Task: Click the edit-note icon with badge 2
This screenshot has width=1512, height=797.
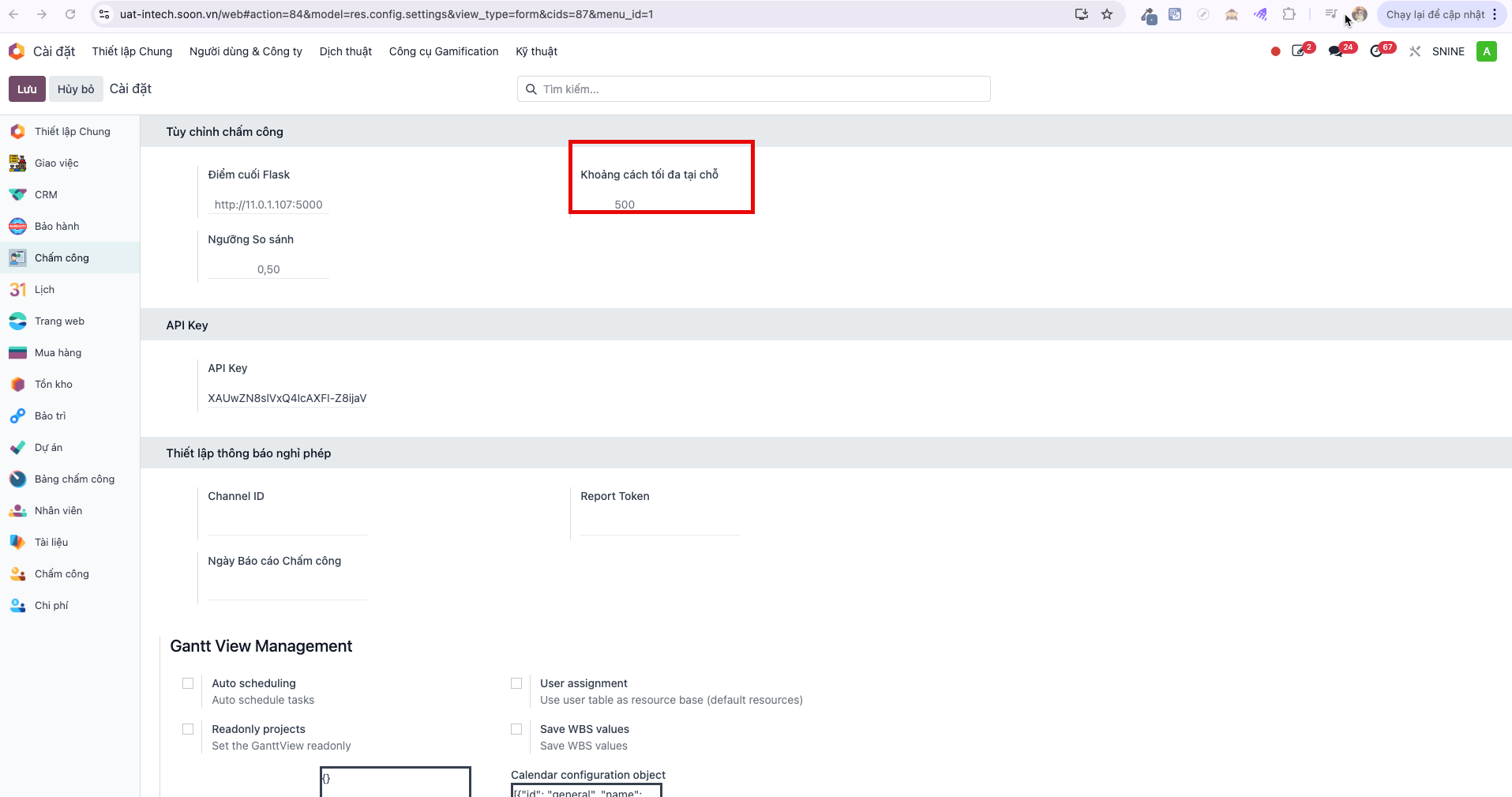Action: [x=1298, y=51]
